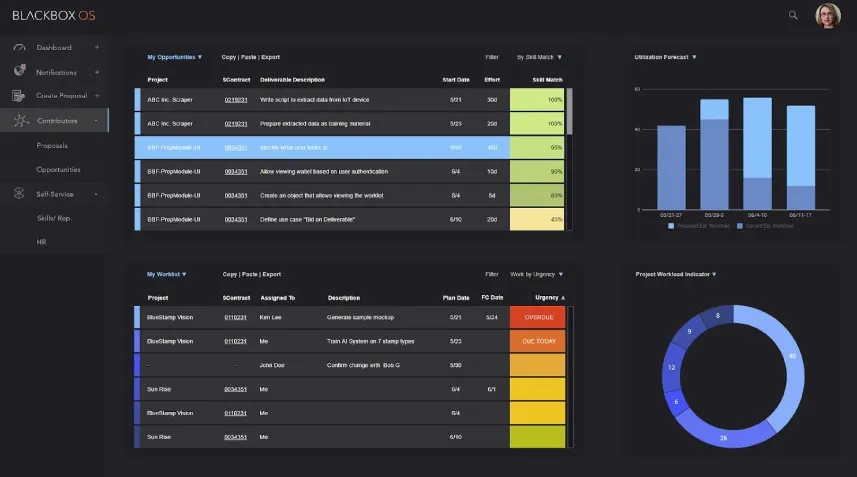Viewport: 857px width, 477px height.
Task: Collapse the Self-Service section minus sign
Action: pyautogui.click(x=96, y=194)
